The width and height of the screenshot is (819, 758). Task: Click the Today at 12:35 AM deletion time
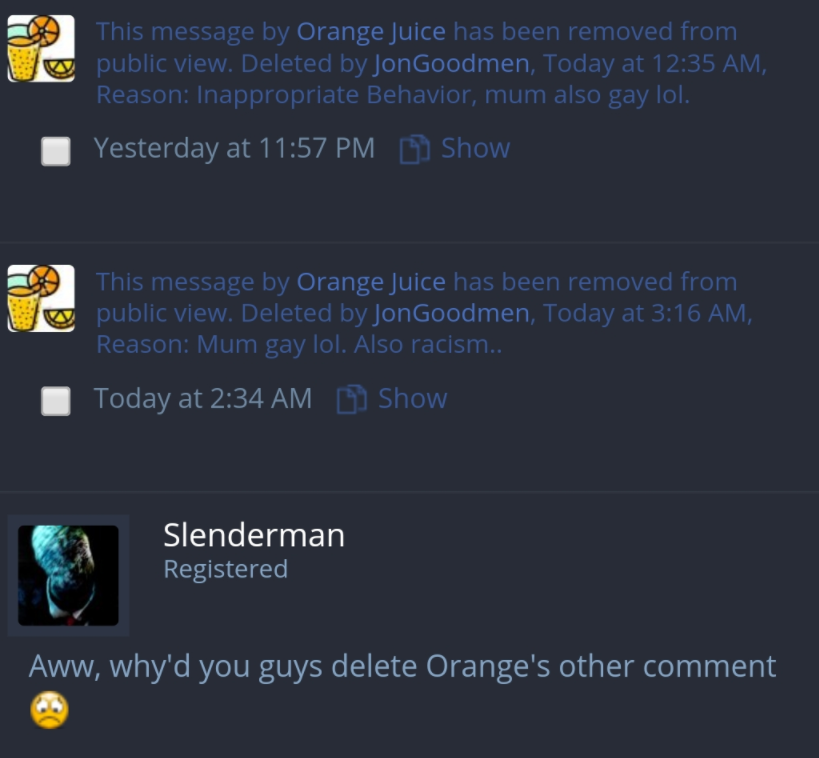coord(654,63)
